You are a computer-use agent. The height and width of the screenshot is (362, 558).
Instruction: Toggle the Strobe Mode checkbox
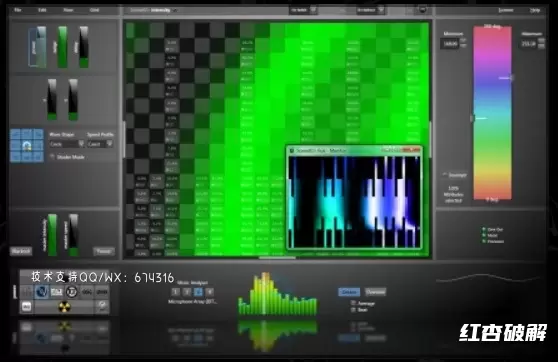click(x=53, y=157)
